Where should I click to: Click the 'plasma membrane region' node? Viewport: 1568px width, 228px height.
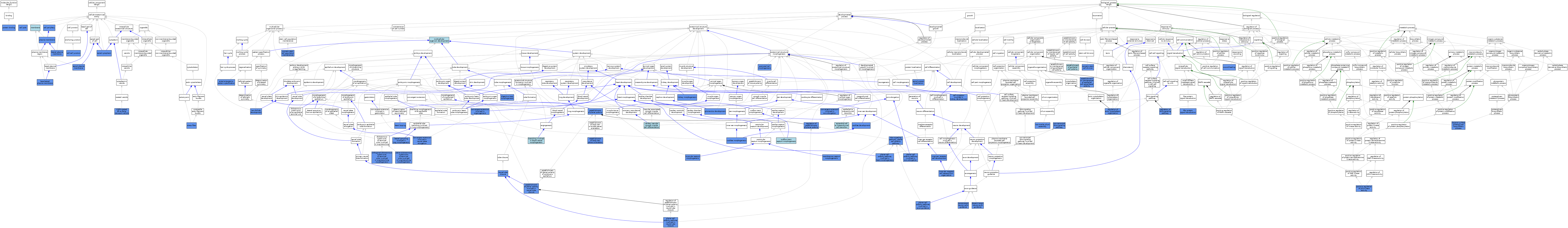click(40, 53)
